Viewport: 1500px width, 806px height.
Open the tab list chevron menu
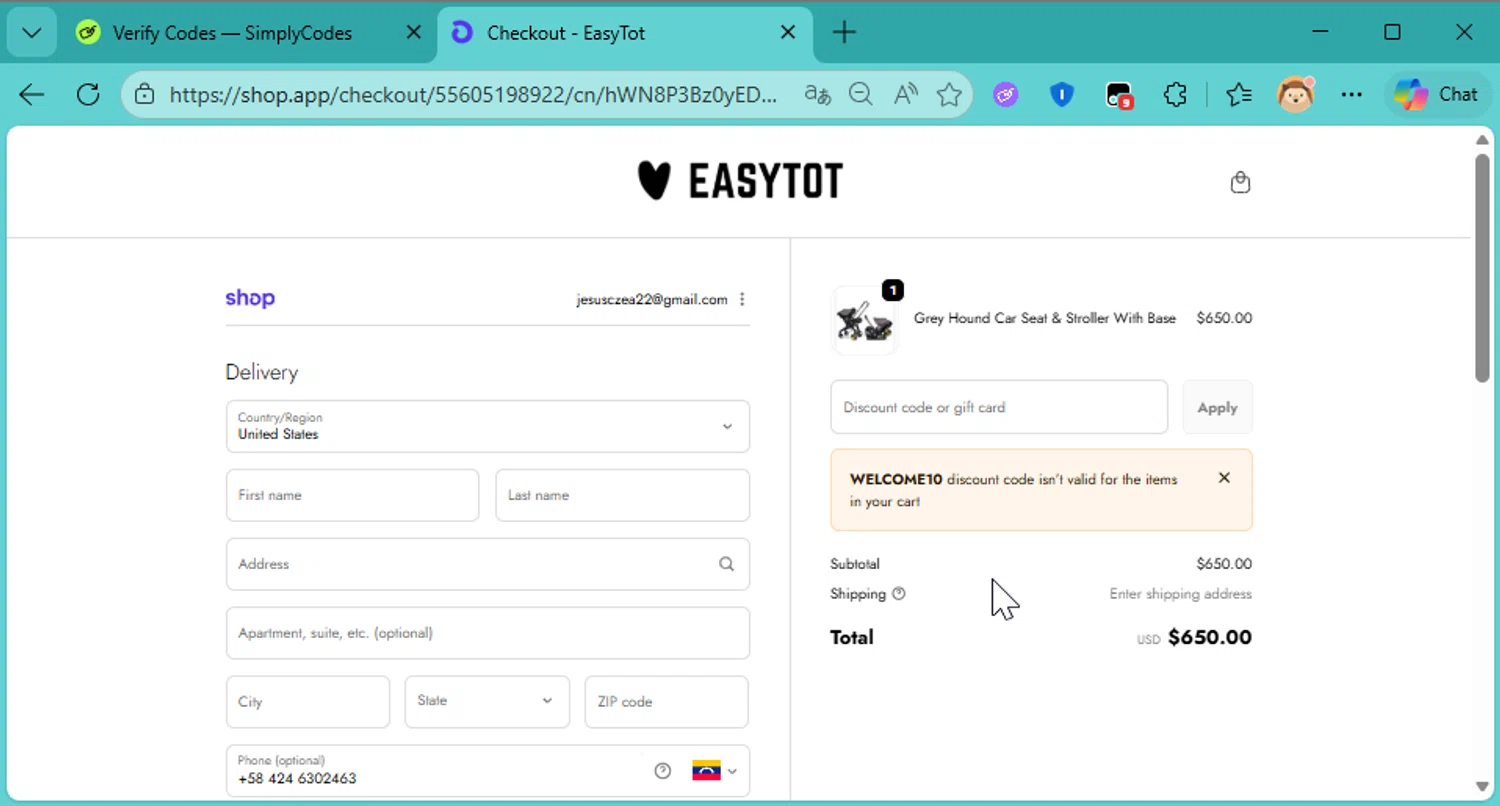31,33
